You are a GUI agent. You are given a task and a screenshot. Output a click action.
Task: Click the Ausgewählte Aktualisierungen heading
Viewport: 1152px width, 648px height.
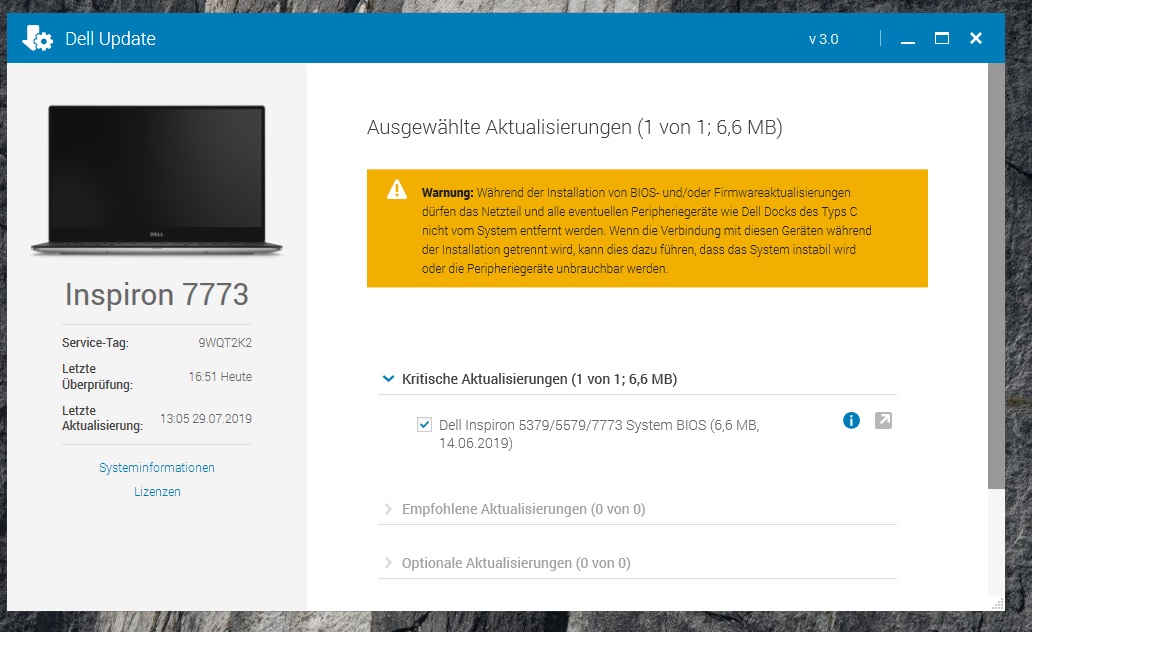tap(575, 127)
